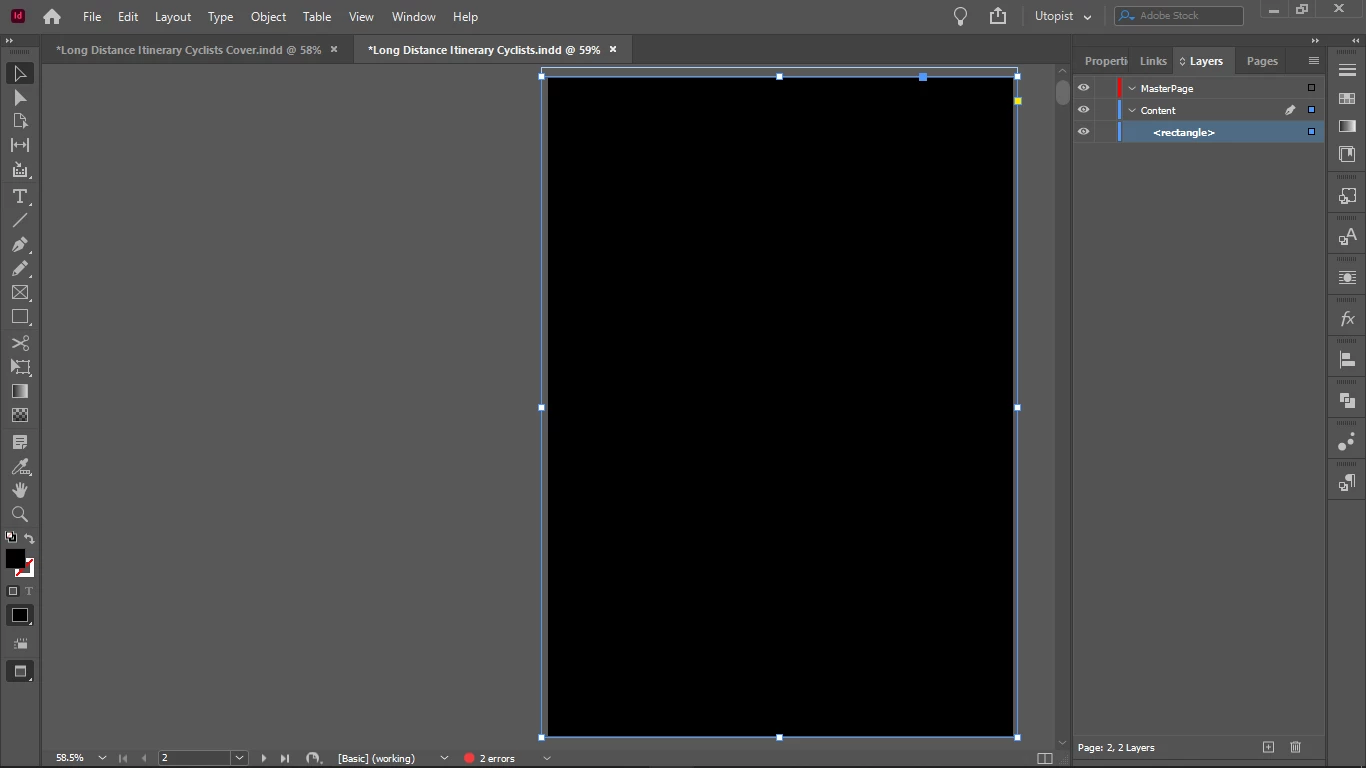The width and height of the screenshot is (1366, 768).
Task: Select the Hand tool
Action: coord(20,490)
